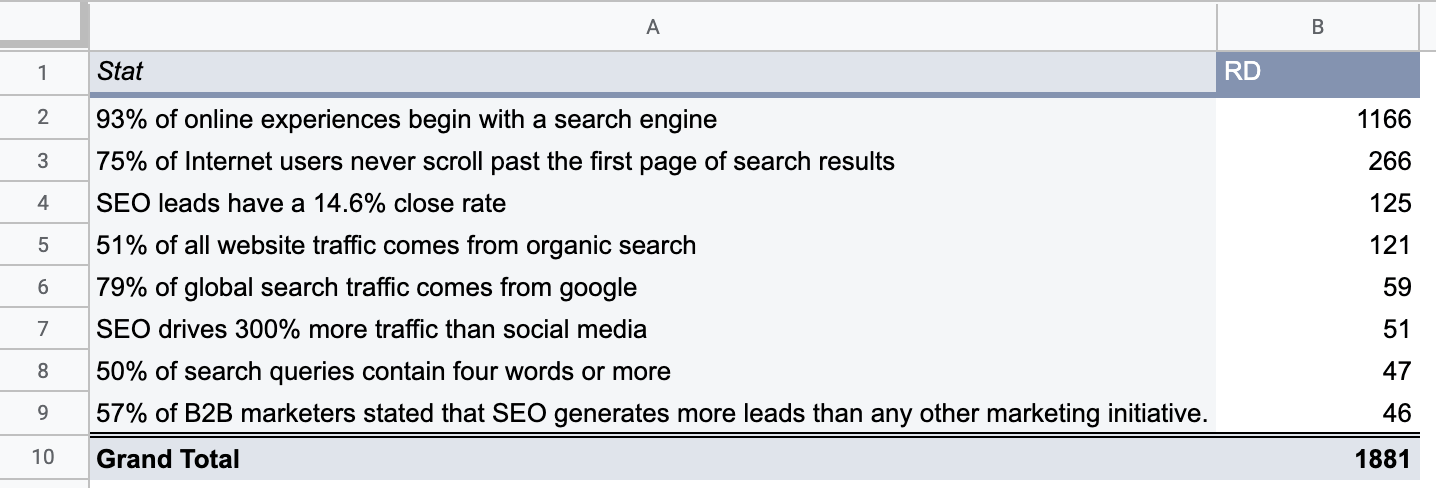Click the RD value 1166
The height and width of the screenshot is (488, 1436).
pyautogui.click(x=1383, y=120)
